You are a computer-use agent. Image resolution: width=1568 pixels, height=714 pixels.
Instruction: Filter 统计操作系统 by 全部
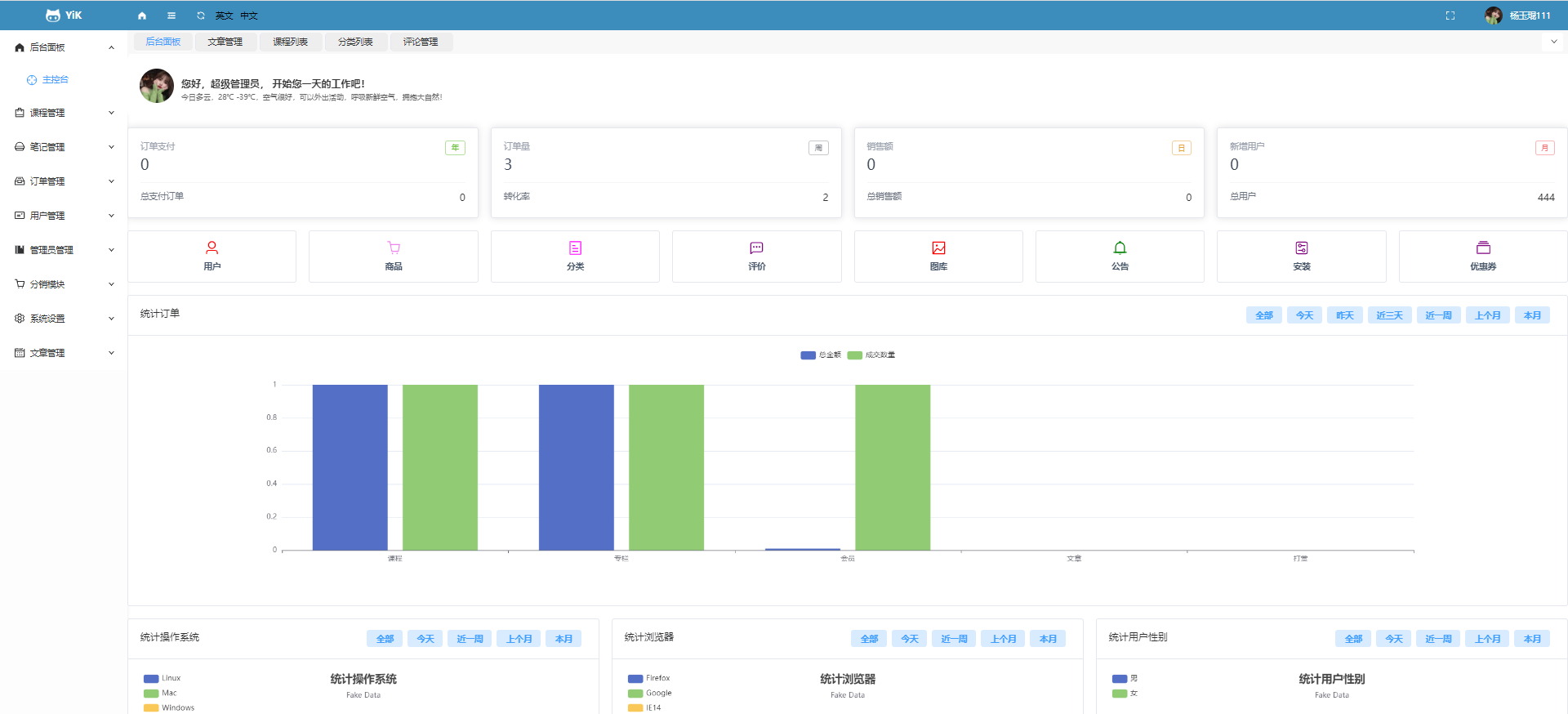pyautogui.click(x=385, y=639)
